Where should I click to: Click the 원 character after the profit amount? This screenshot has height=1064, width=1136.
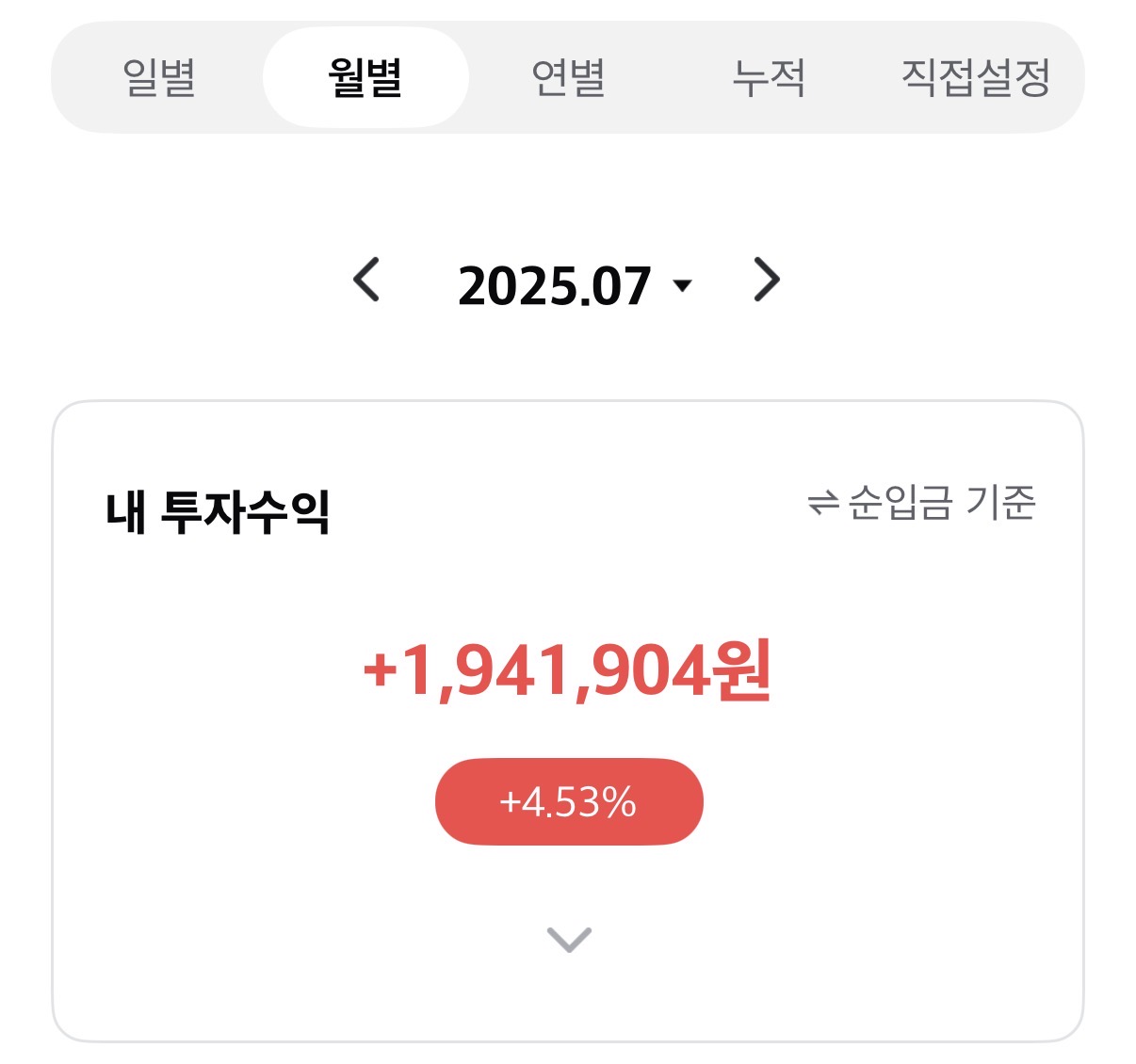(743, 669)
